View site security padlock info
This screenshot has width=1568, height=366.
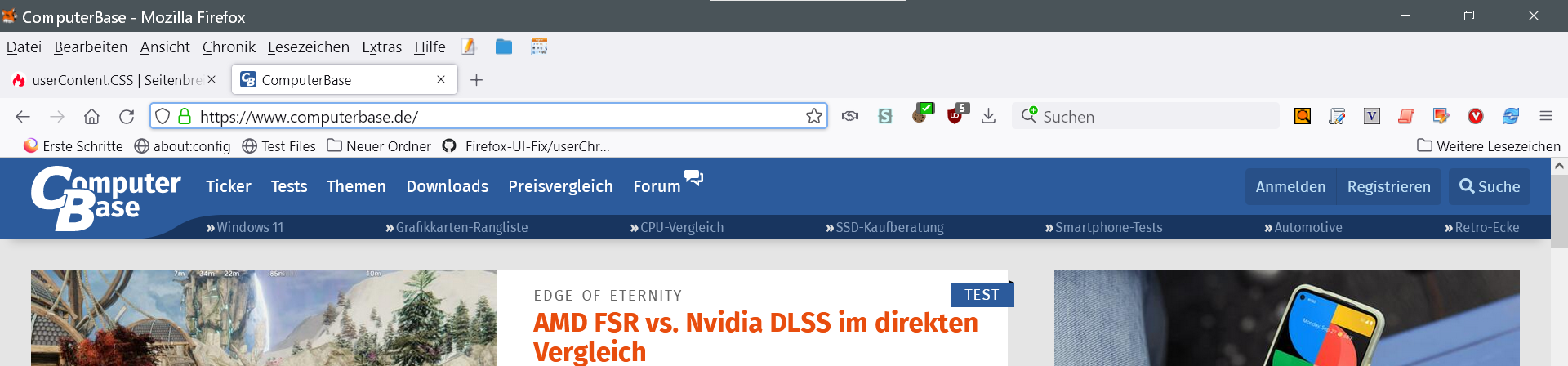point(185,116)
